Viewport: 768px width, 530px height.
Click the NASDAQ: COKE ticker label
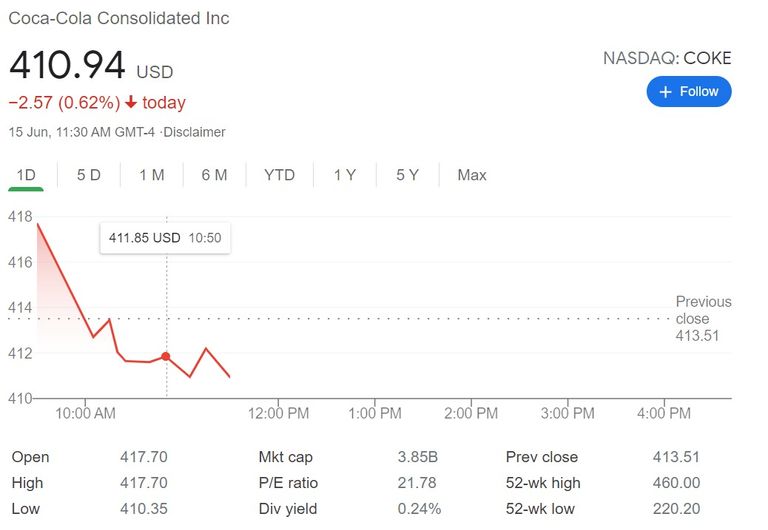(667, 58)
